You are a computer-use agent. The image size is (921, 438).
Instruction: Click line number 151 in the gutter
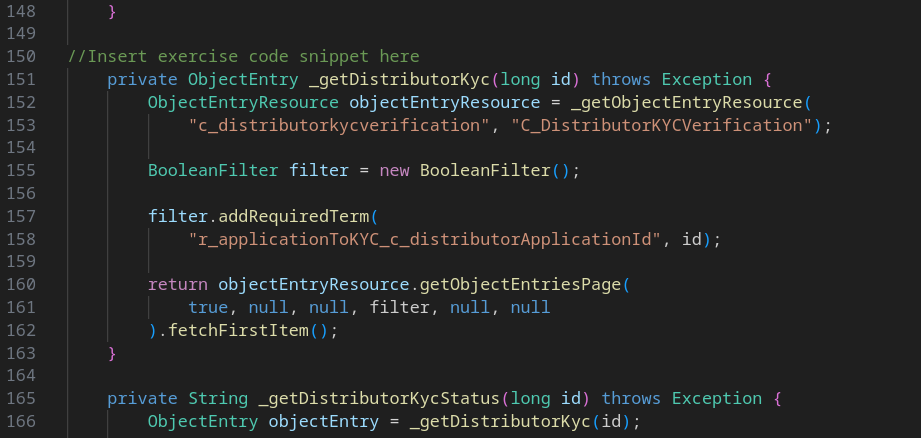21,79
